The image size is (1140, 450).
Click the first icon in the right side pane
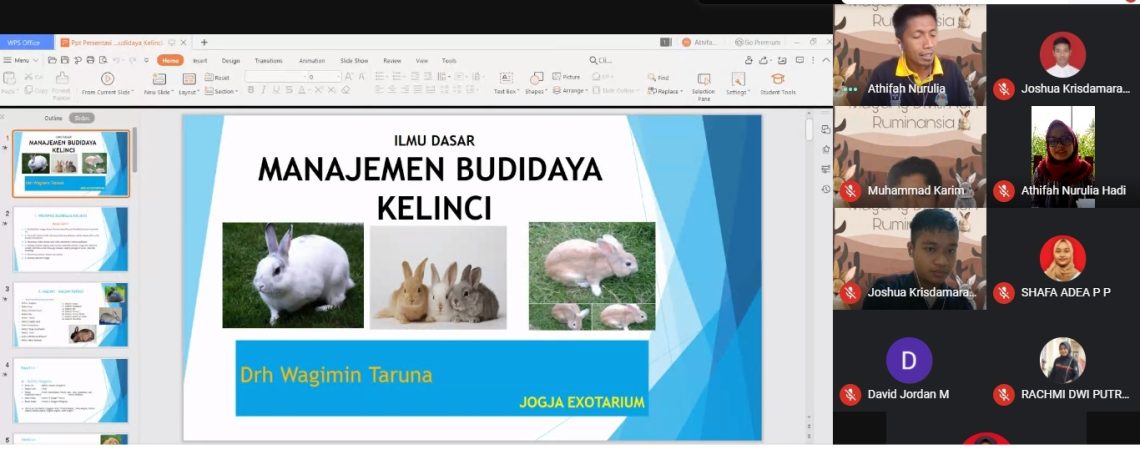point(826,129)
